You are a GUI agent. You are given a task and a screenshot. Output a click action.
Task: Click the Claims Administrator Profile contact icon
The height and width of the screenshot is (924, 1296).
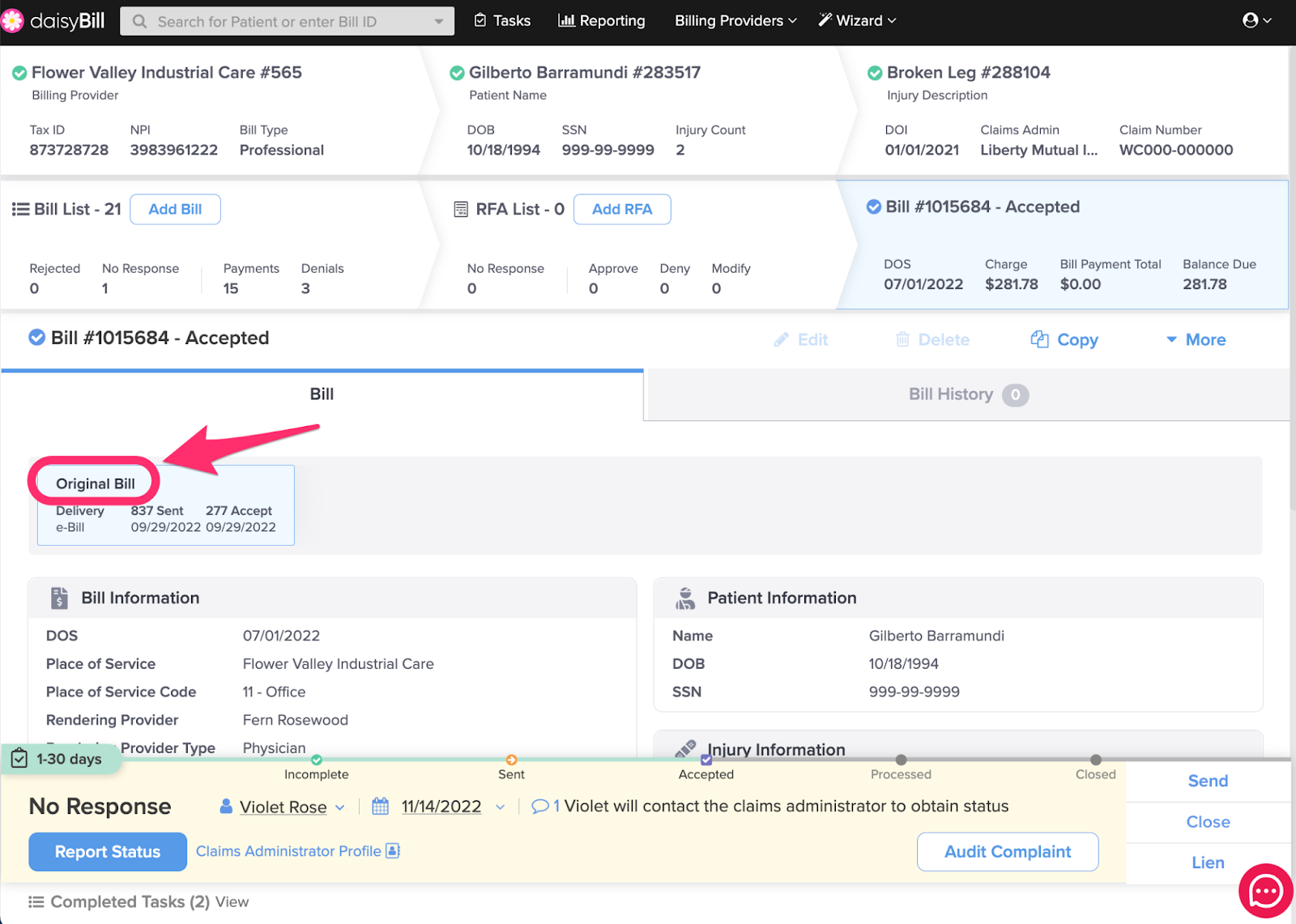(x=393, y=851)
